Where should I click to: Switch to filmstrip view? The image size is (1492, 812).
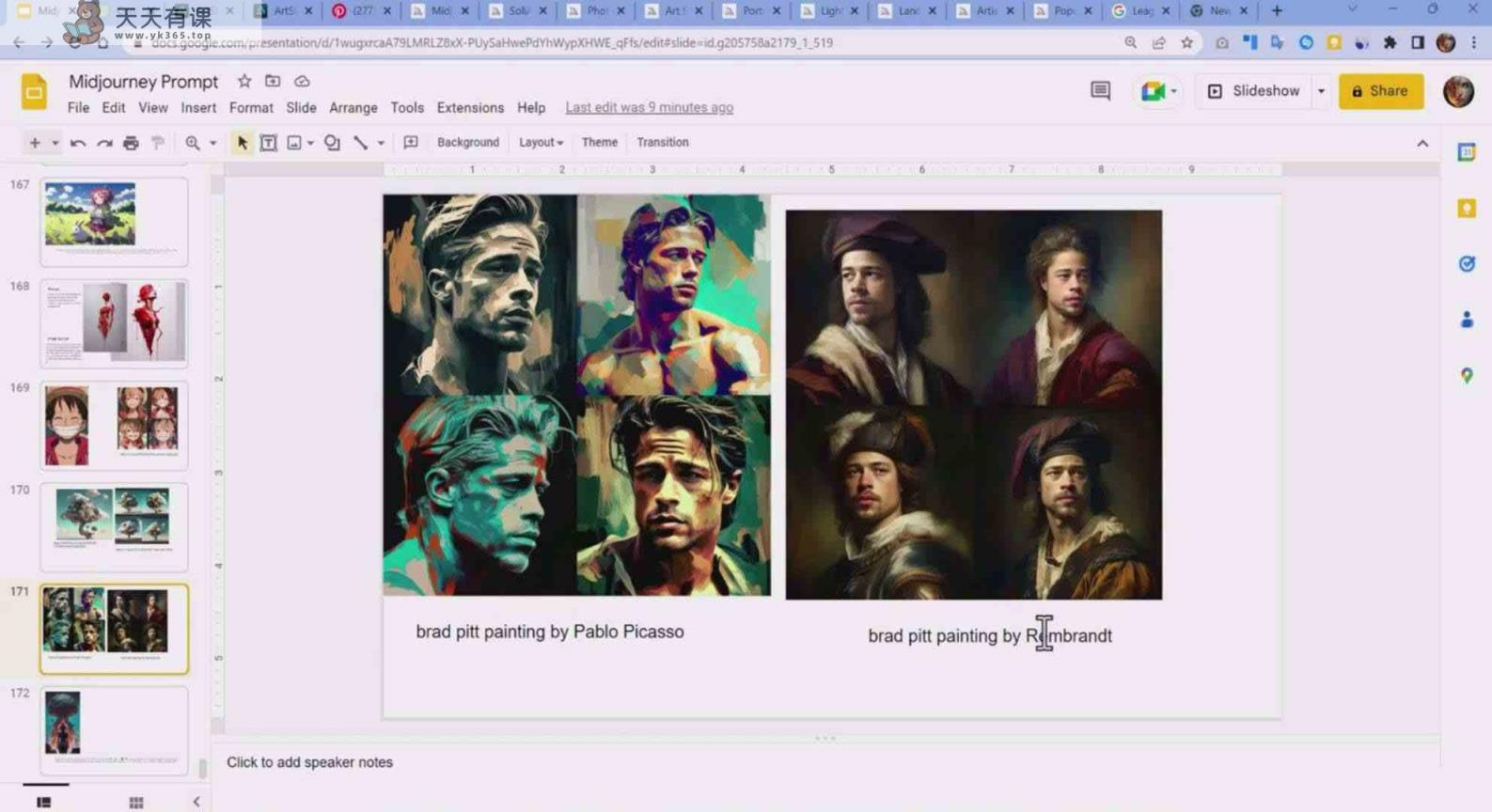click(44, 802)
